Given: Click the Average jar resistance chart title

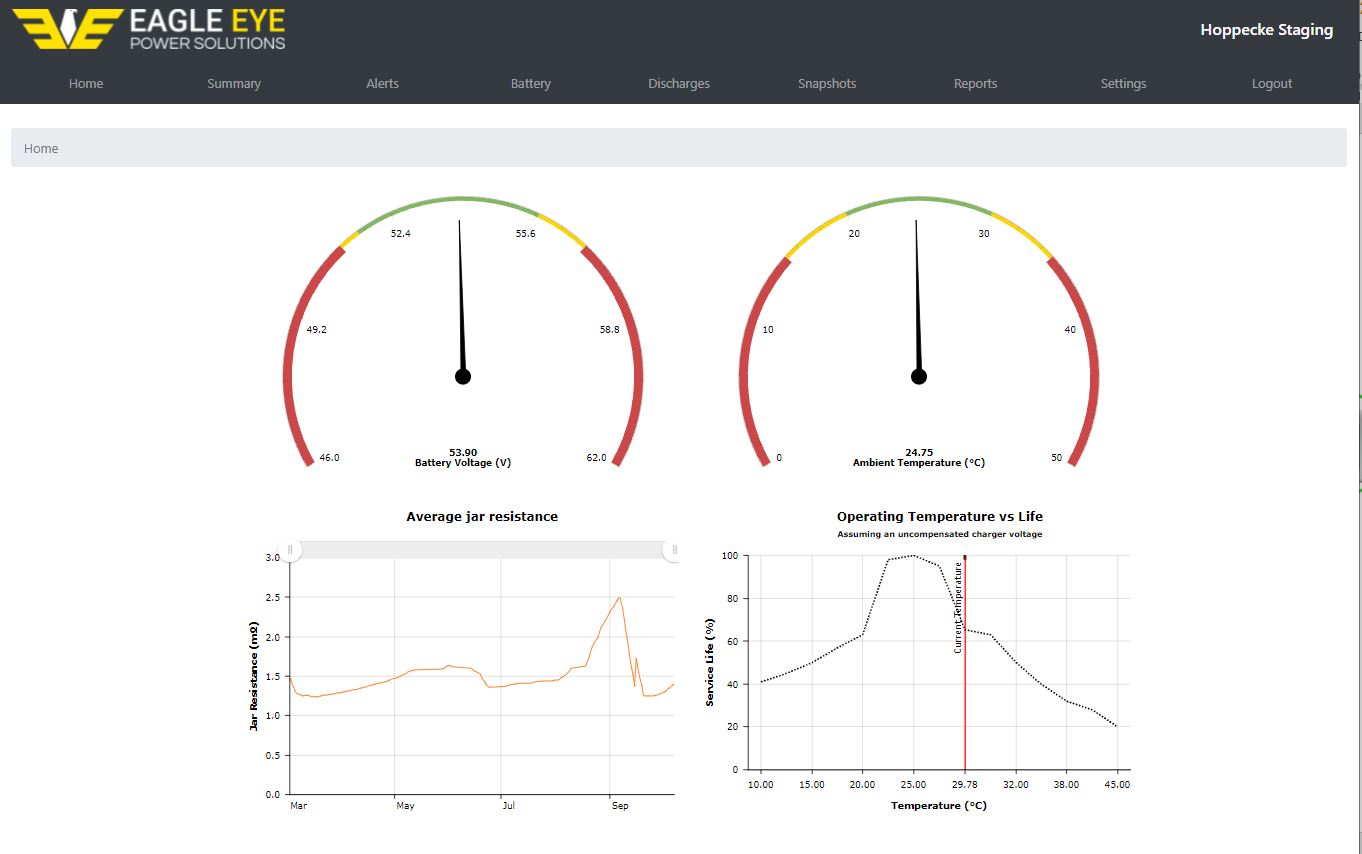Looking at the screenshot, I should (x=482, y=516).
